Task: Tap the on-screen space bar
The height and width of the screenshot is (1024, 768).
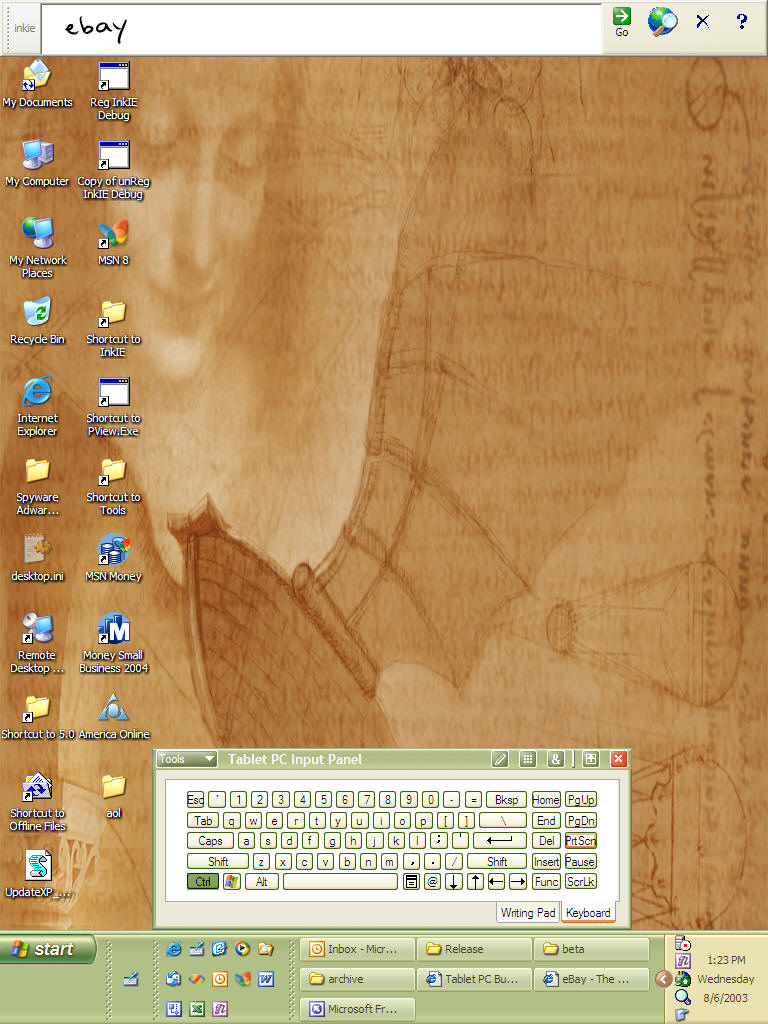Action: [340, 882]
